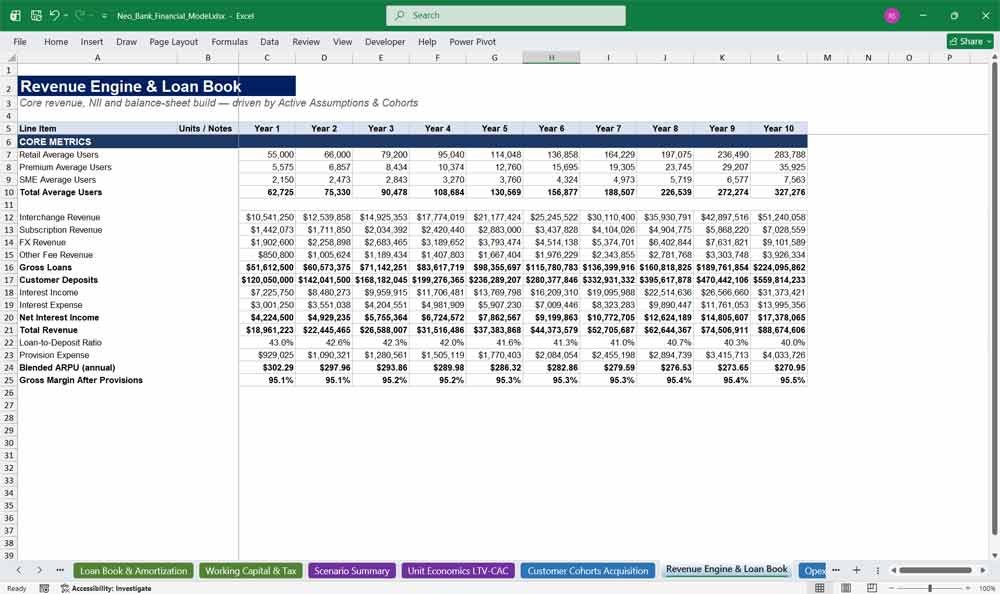Open Scenario Summary sheet tab
The width and height of the screenshot is (1000, 594).
click(x=351, y=570)
